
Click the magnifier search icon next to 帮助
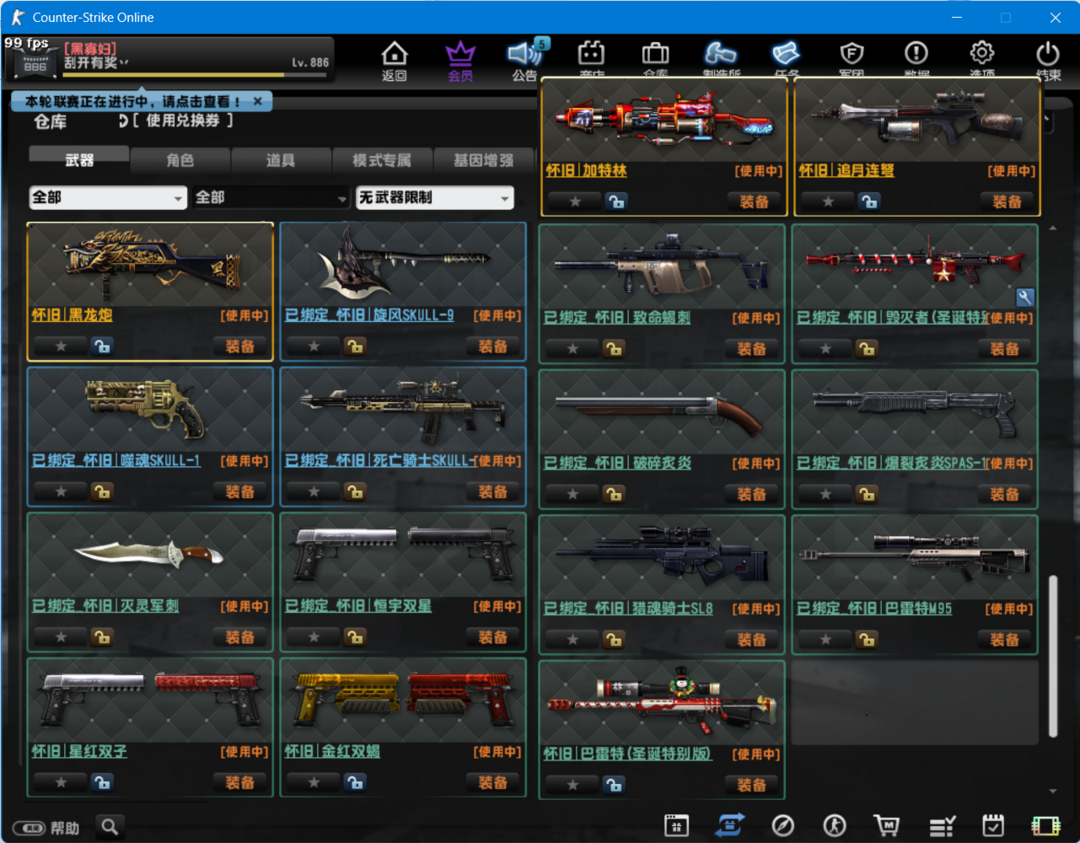[109, 826]
